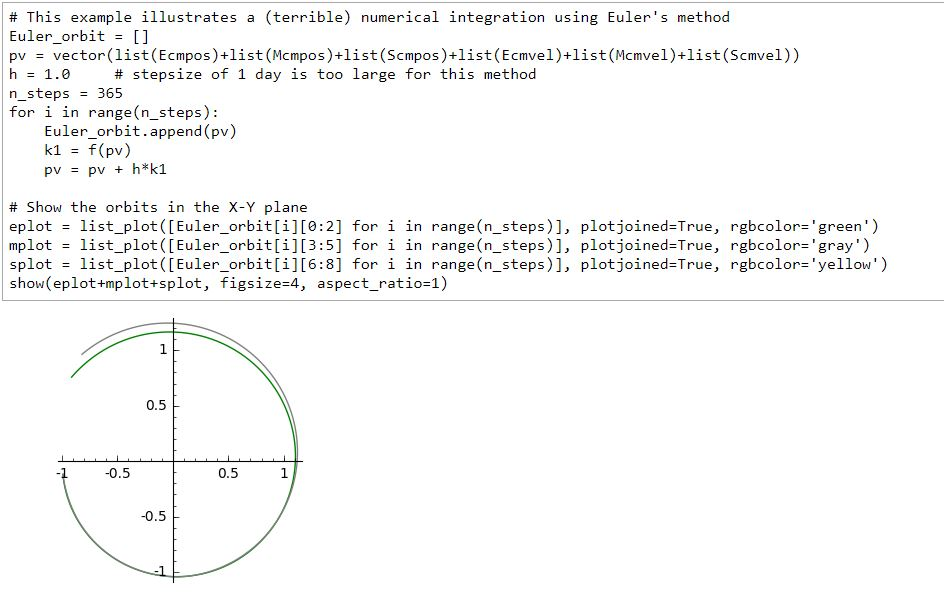
Task: Click the line 'n_steps = 365'
Action: [x=66, y=93]
